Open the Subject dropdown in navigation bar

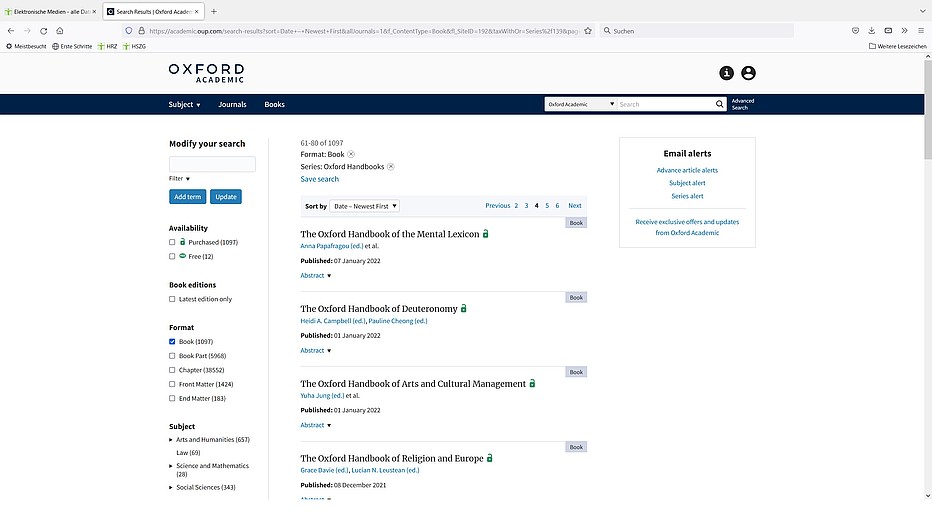click(x=184, y=105)
